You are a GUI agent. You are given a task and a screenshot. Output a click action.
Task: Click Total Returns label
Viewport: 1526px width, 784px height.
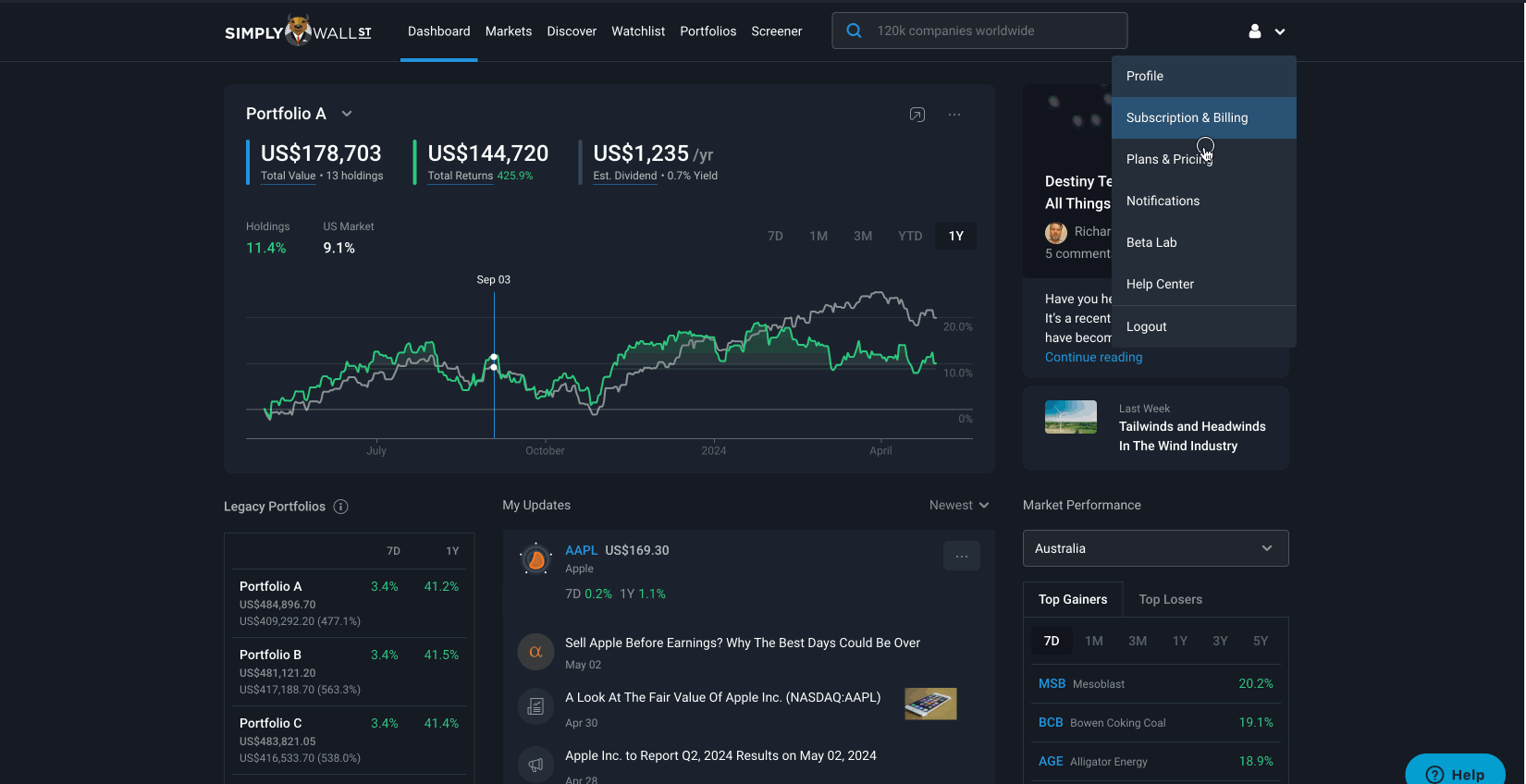(461, 176)
